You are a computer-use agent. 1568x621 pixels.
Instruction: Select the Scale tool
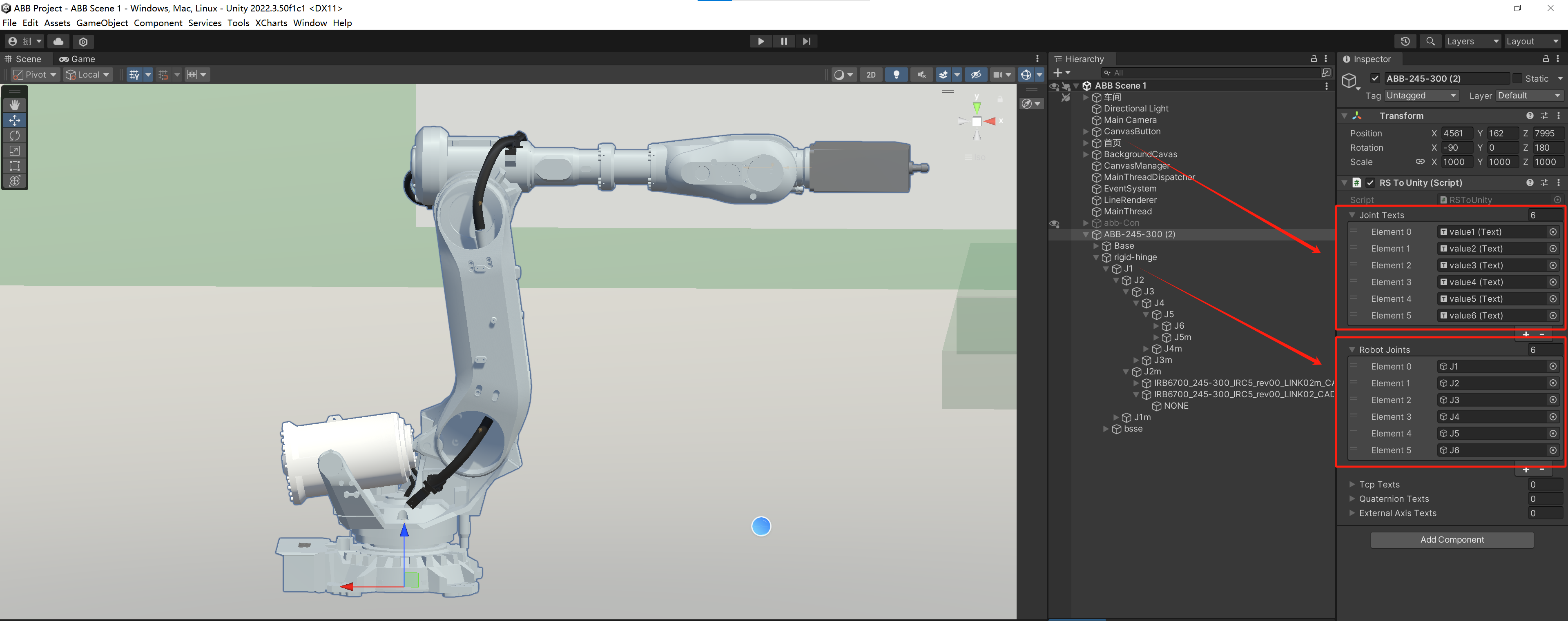point(15,151)
